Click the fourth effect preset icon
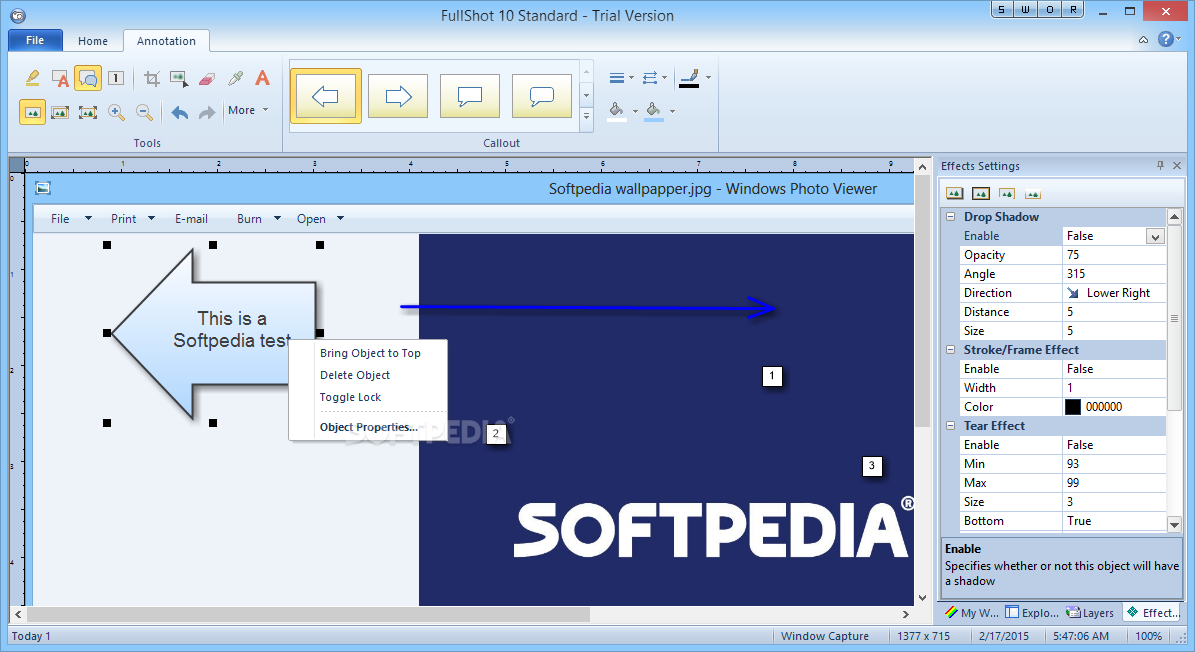Viewport: 1195px width, 652px height. pyautogui.click(x=1033, y=193)
